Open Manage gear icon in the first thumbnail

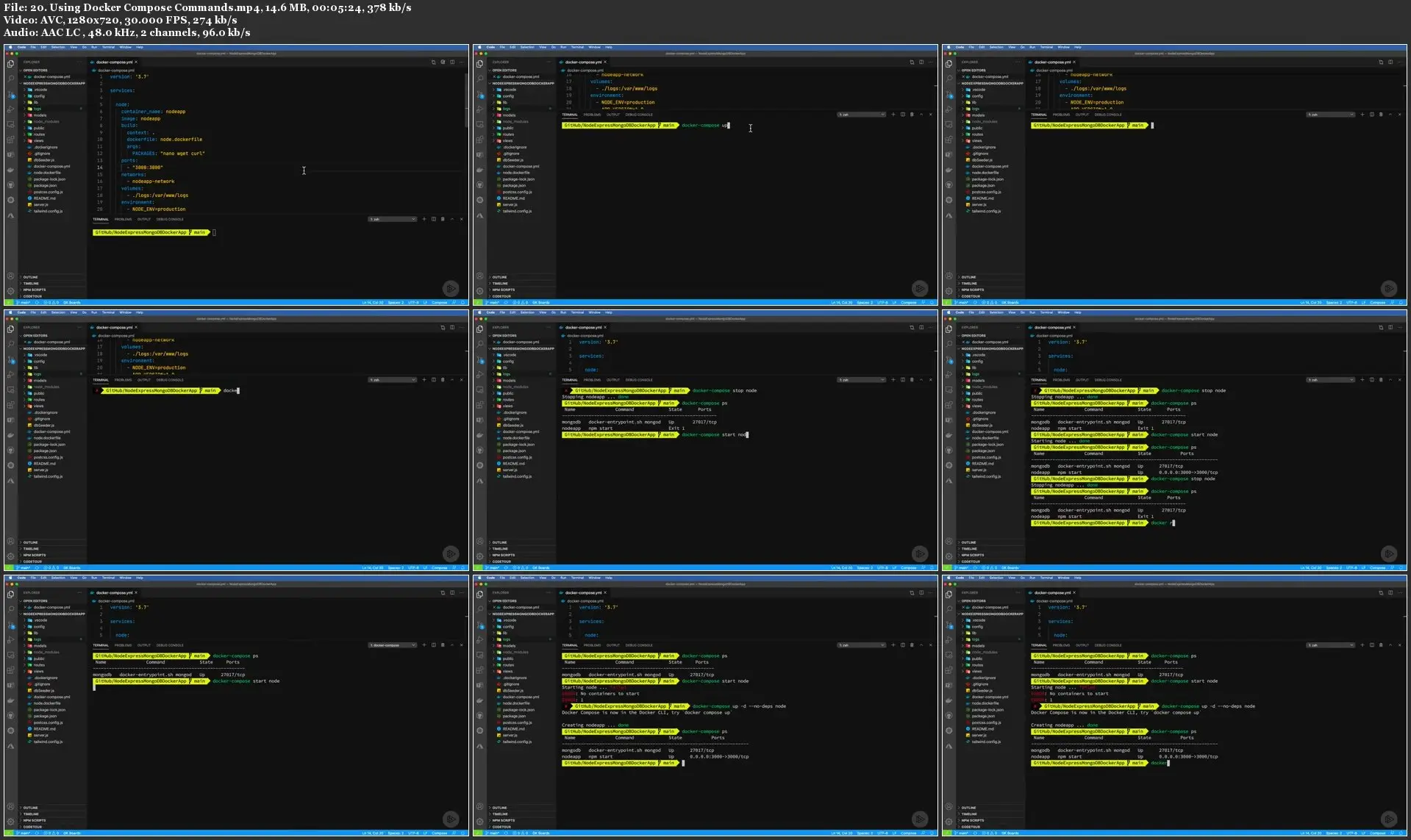point(10,291)
